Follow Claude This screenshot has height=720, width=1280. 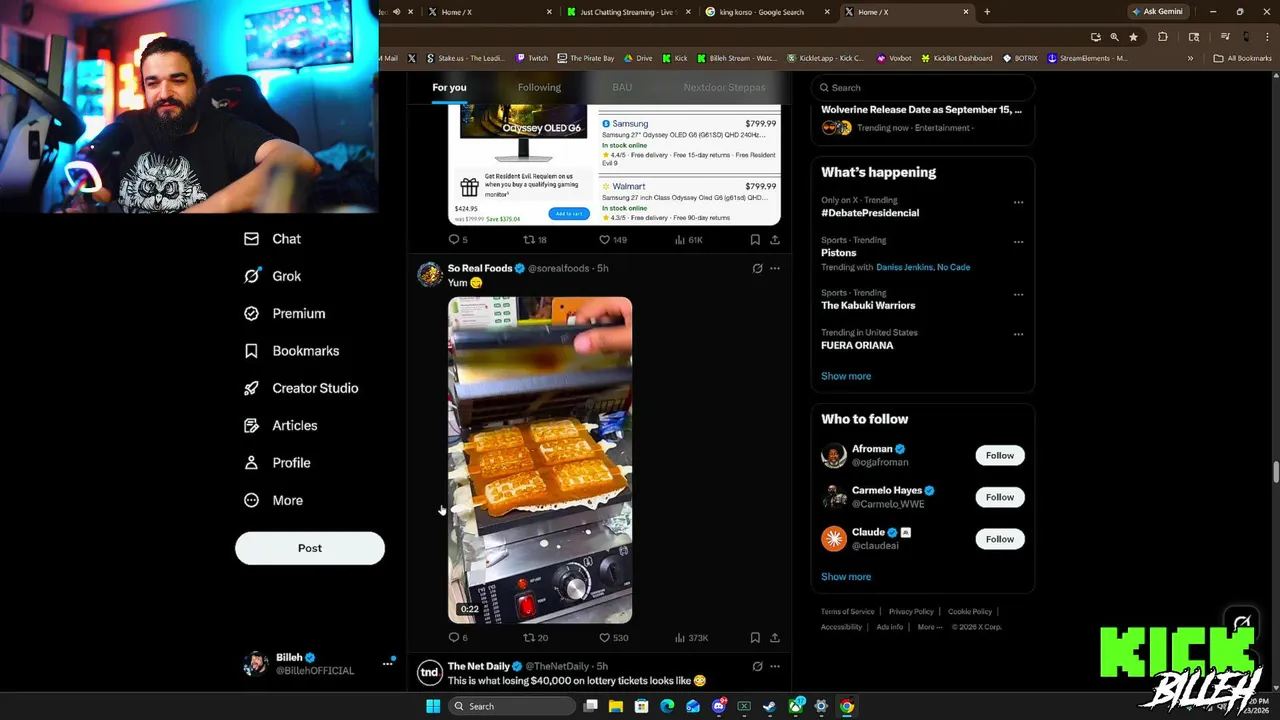coord(1000,539)
